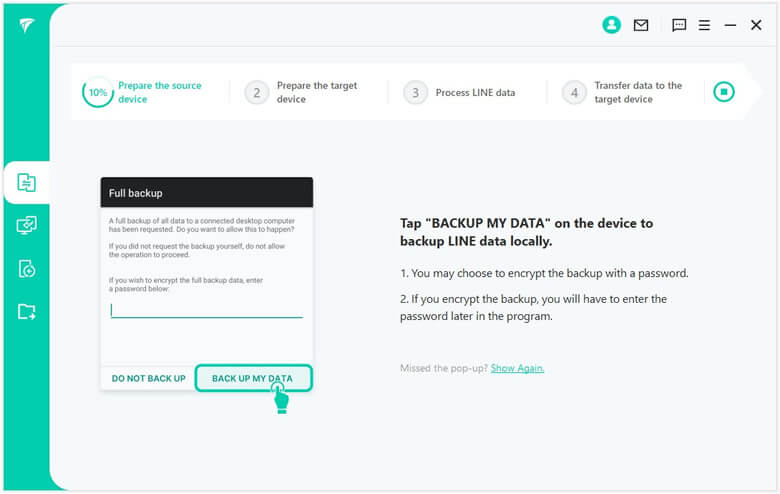Viewport: 780px width, 494px height.
Task: Open the transfer between devices sidebar icon
Action: pos(26,183)
